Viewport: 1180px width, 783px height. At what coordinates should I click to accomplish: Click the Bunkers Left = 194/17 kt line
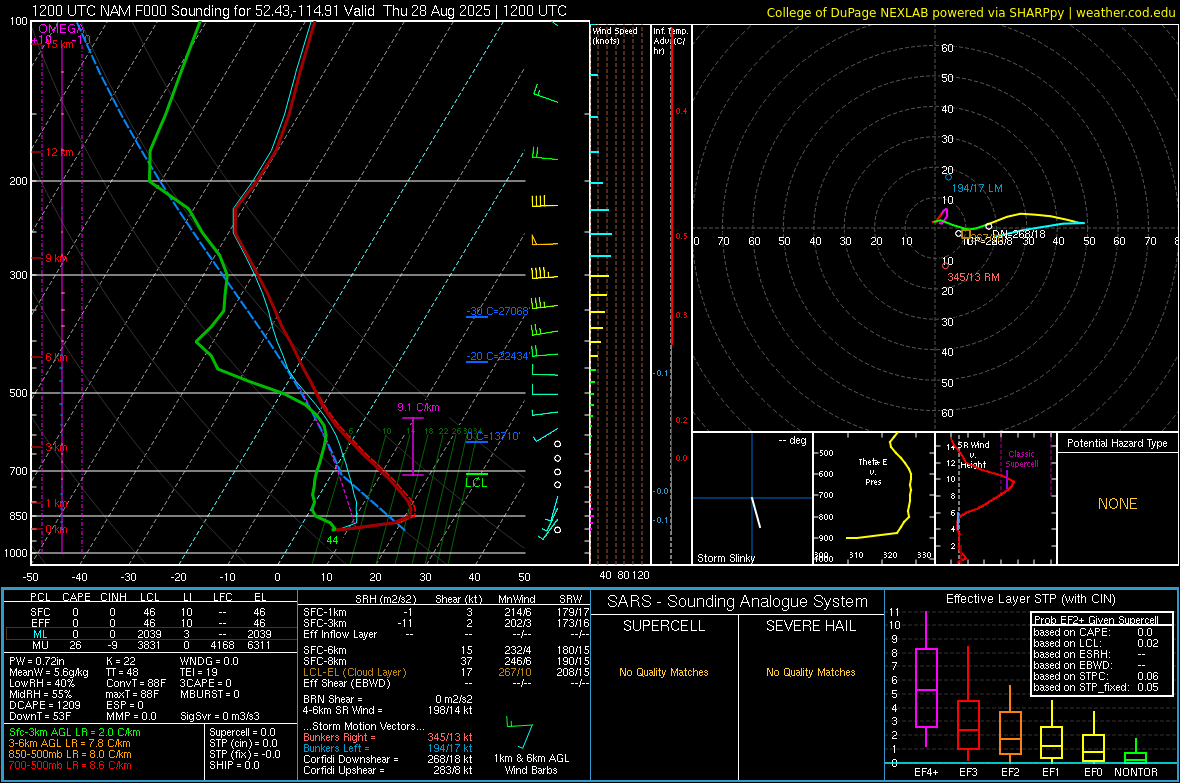point(388,748)
